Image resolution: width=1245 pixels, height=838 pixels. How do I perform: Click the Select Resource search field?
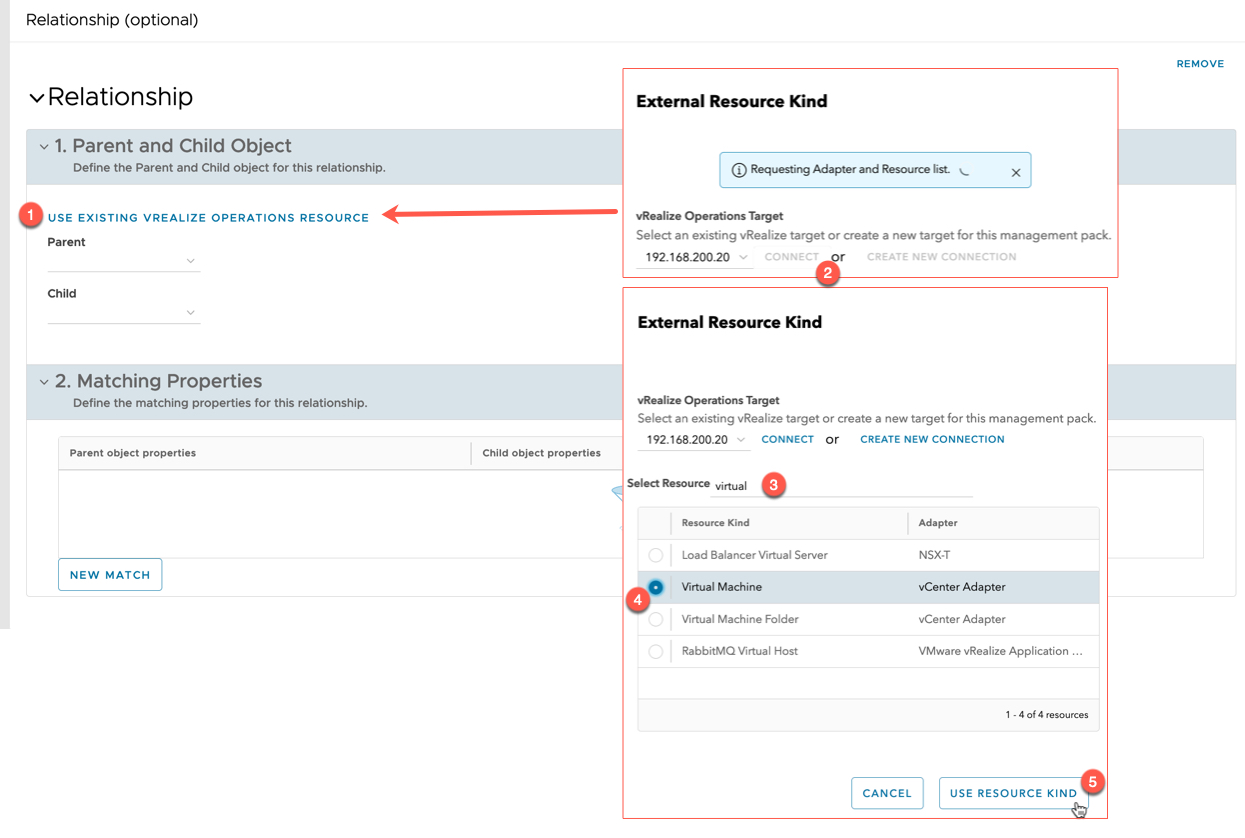pyautogui.click(x=841, y=486)
